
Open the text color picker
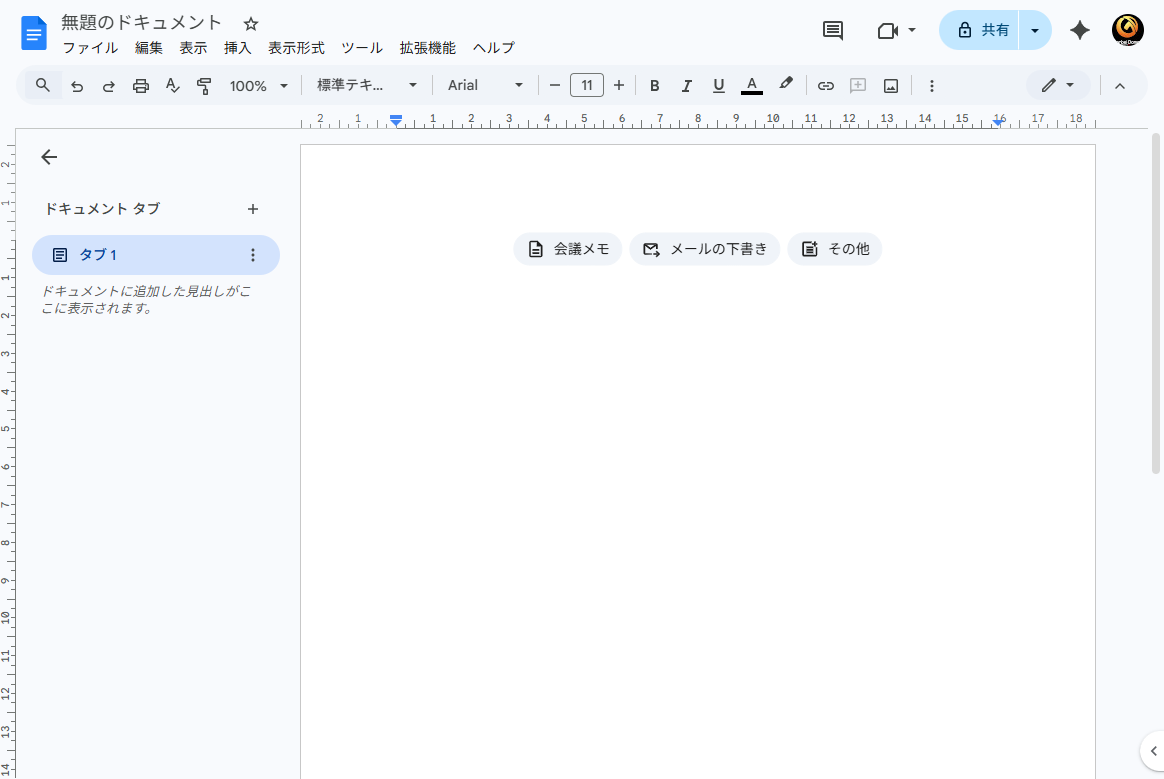[752, 86]
